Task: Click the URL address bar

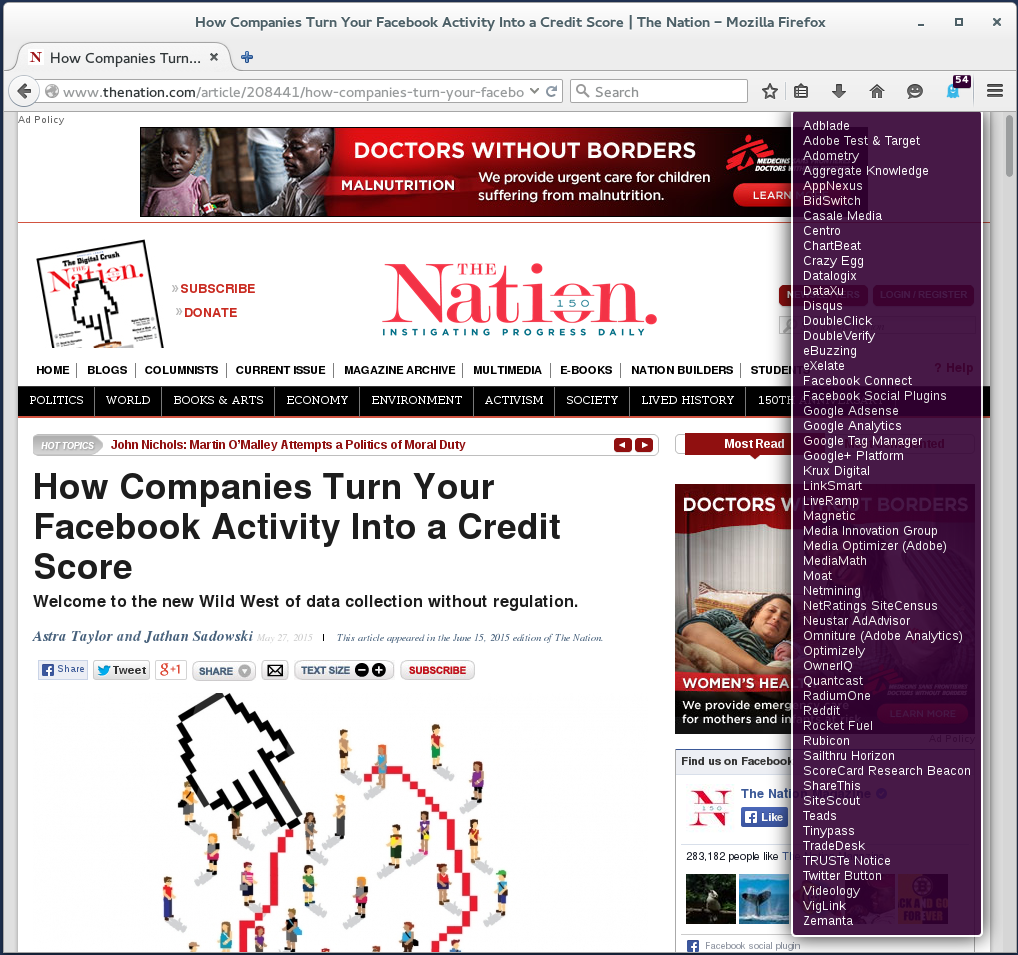Action: click(292, 92)
